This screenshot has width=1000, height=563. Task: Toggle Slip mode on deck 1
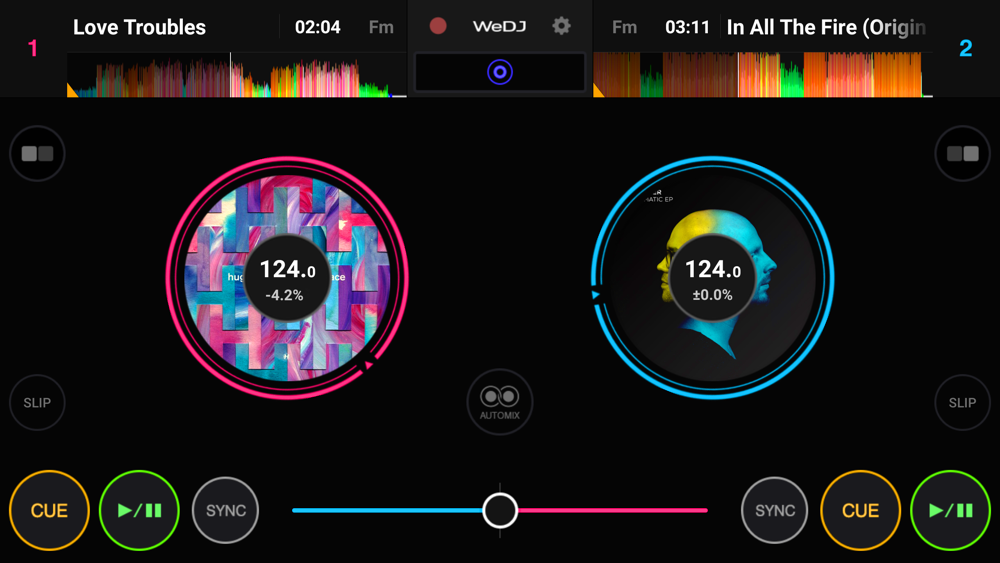pyautogui.click(x=37, y=402)
